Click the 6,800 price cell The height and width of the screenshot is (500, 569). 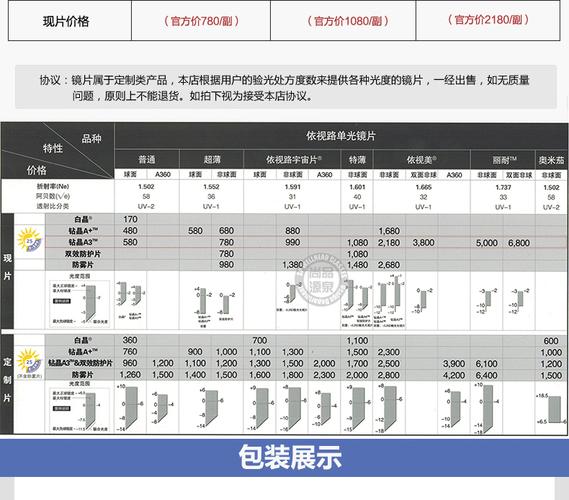tap(519, 243)
